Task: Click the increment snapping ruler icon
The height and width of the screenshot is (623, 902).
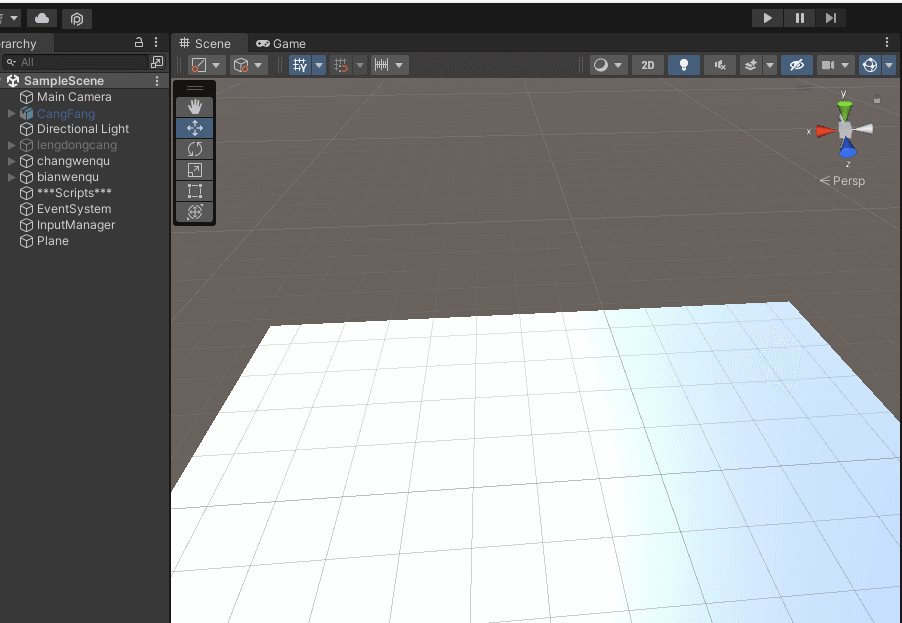Action: (381, 65)
